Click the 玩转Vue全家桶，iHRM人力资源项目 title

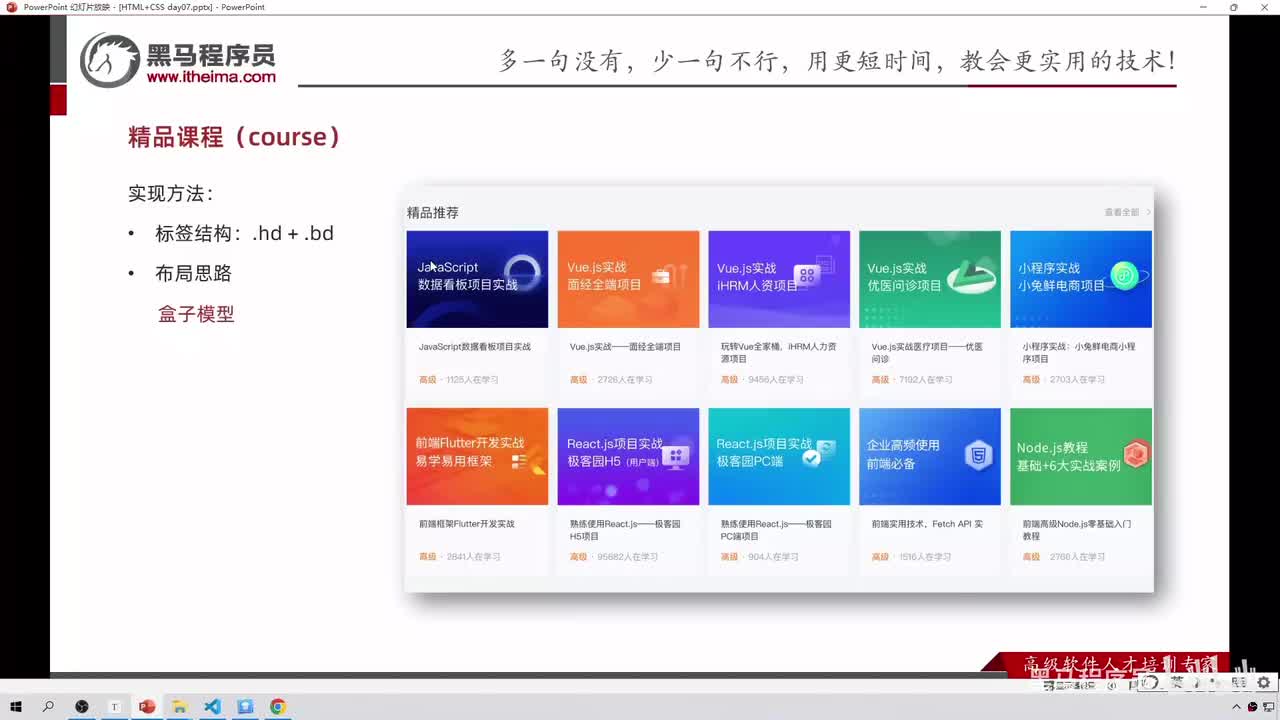tap(779, 352)
